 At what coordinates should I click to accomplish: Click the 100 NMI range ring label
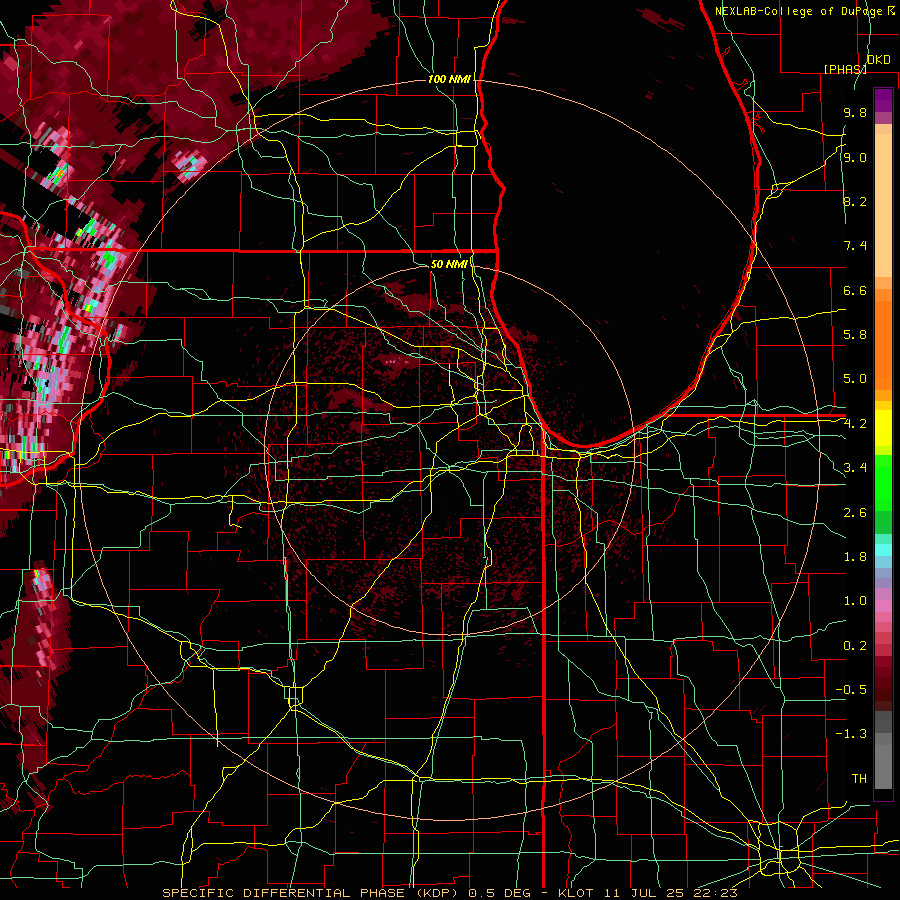(x=449, y=79)
